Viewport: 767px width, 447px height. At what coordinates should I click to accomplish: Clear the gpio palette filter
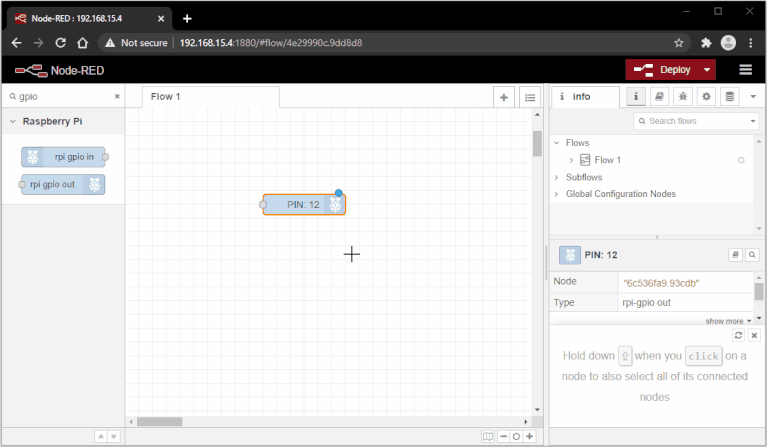pos(117,97)
